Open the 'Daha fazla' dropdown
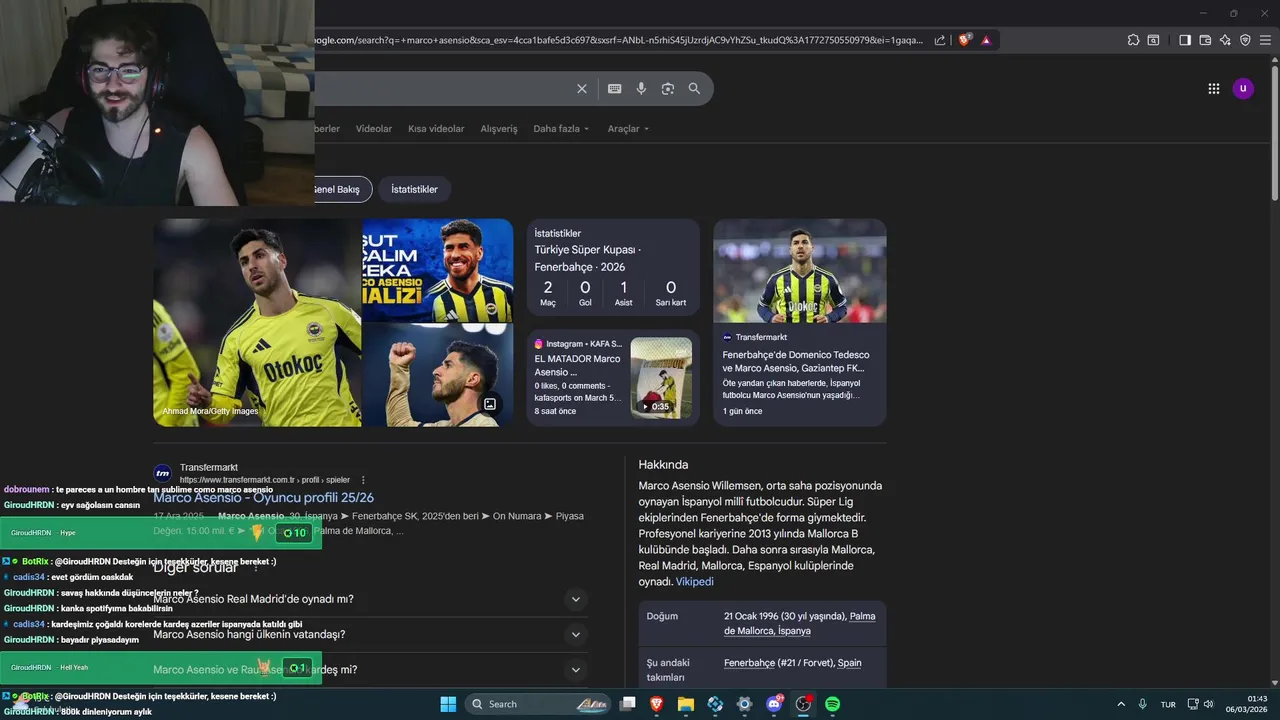1280x720 pixels. click(x=561, y=129)
